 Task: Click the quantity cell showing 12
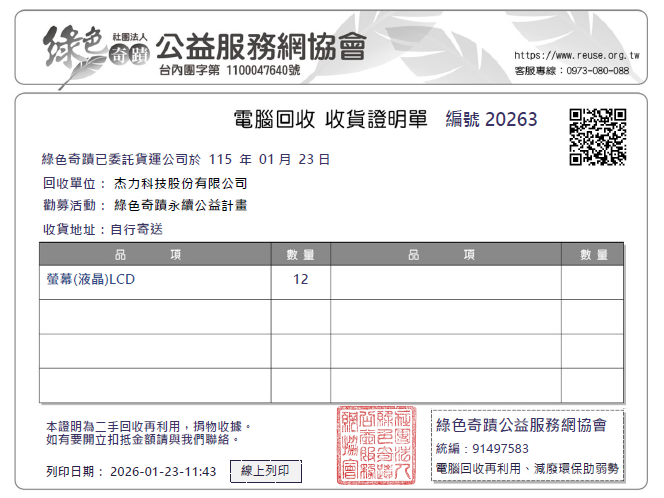pos(300,280)
